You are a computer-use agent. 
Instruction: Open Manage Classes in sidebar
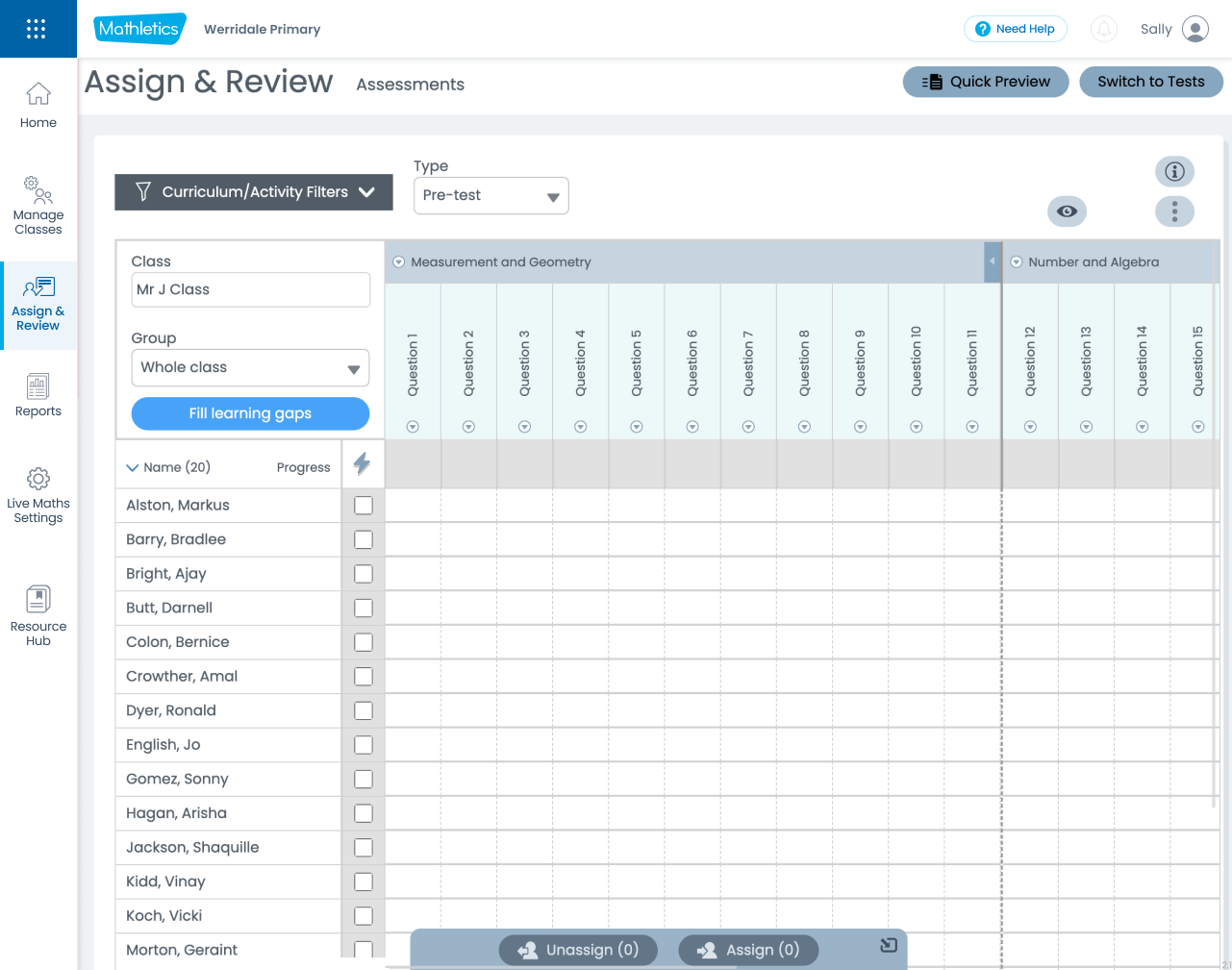38,205
